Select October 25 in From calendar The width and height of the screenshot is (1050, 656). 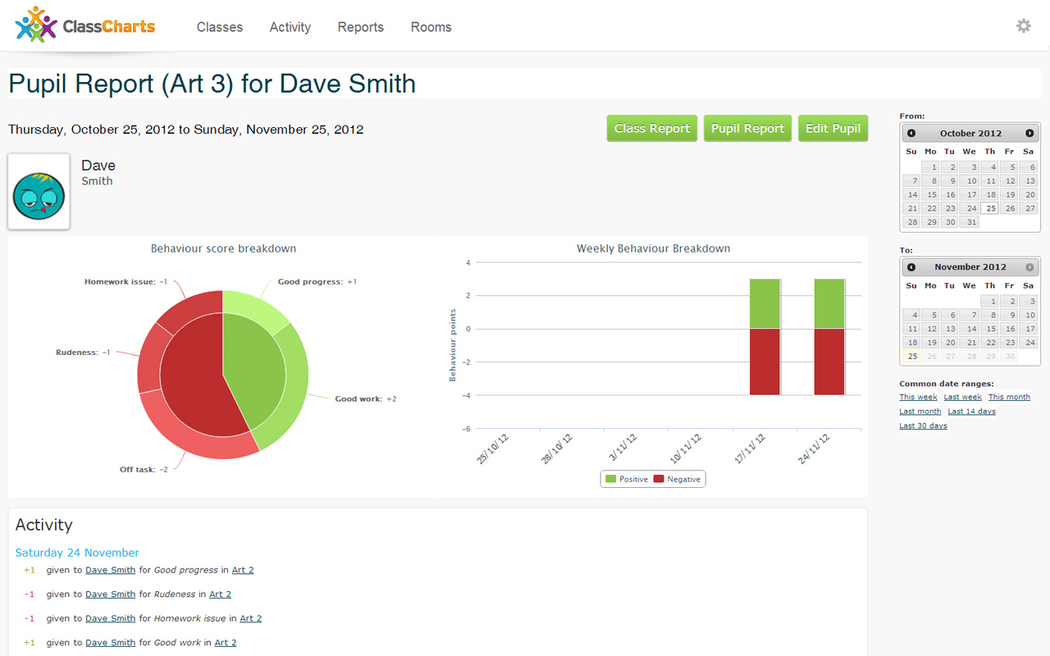pos(990,208)
